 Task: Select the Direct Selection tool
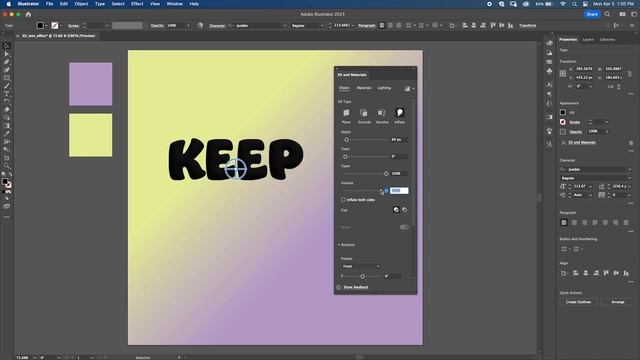[x=7, y=54]
